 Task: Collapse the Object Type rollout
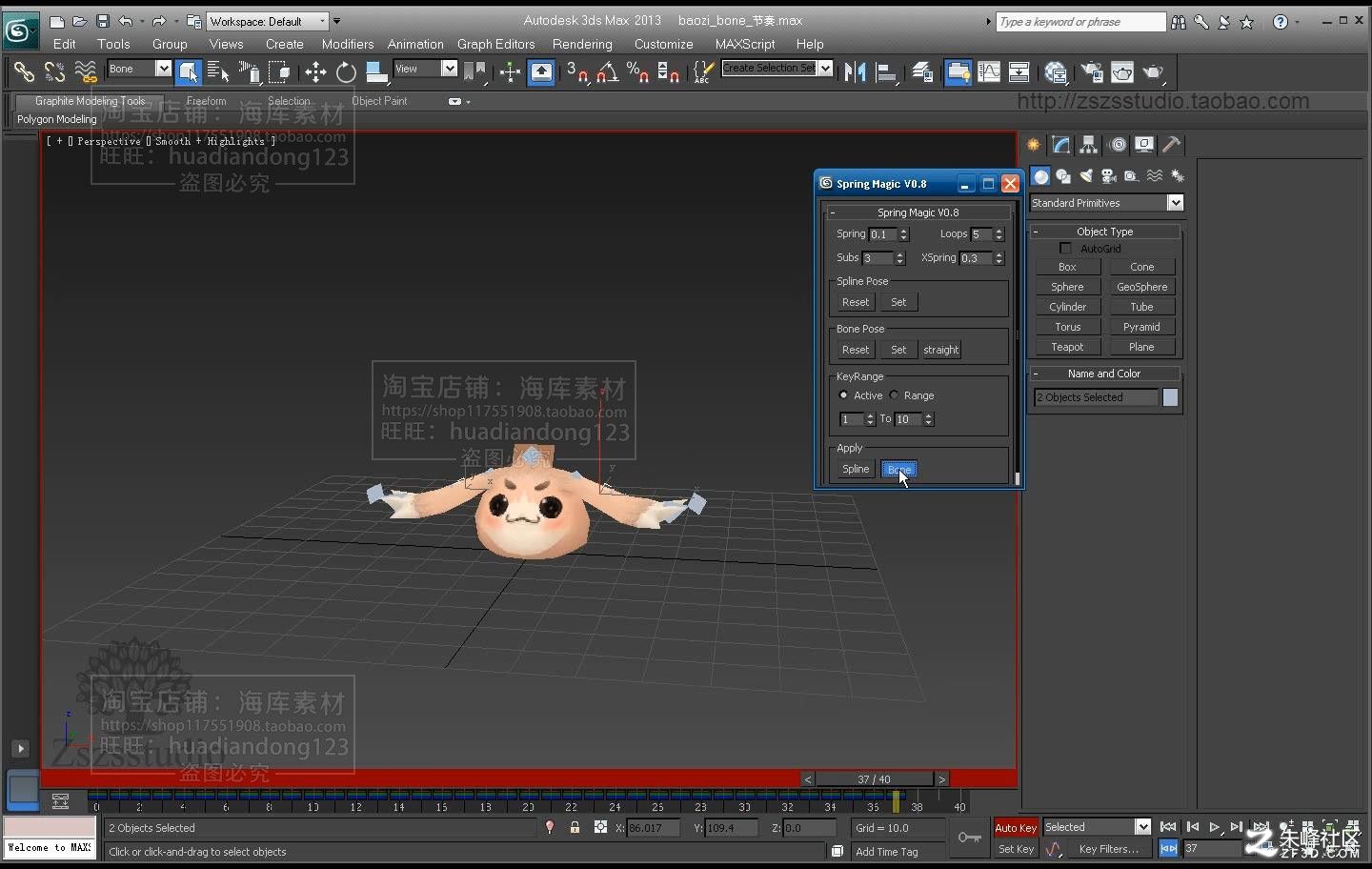[1105, 232]
